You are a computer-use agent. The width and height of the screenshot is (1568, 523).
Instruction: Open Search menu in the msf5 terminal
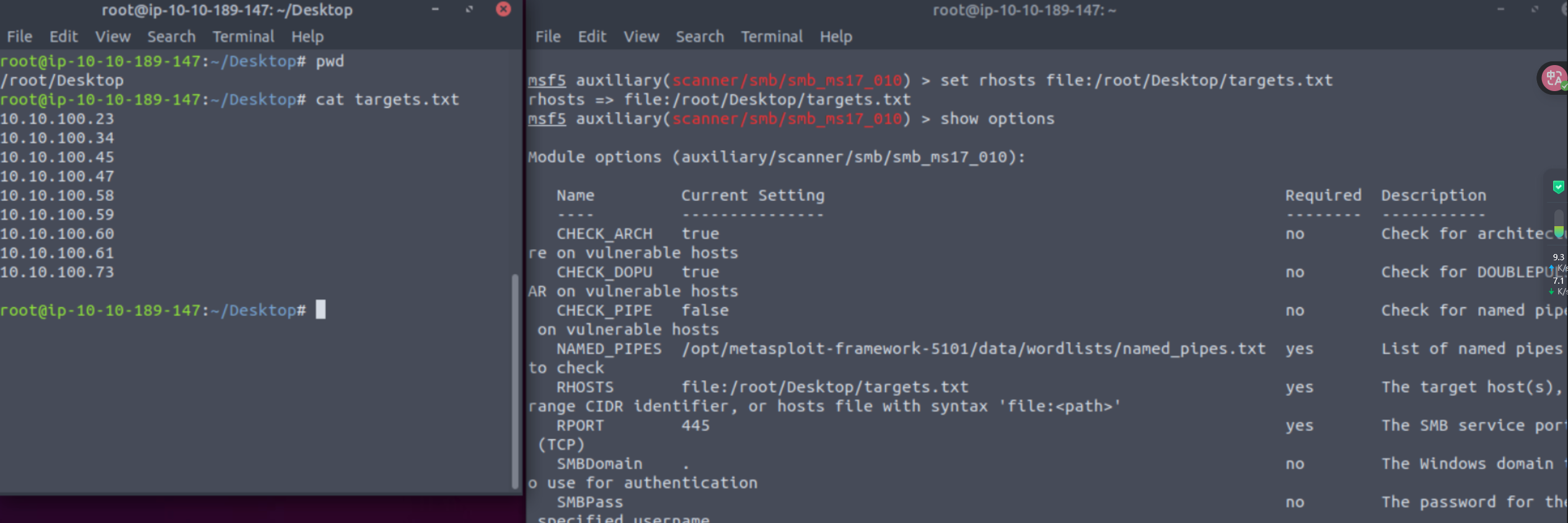pos(700,37)
